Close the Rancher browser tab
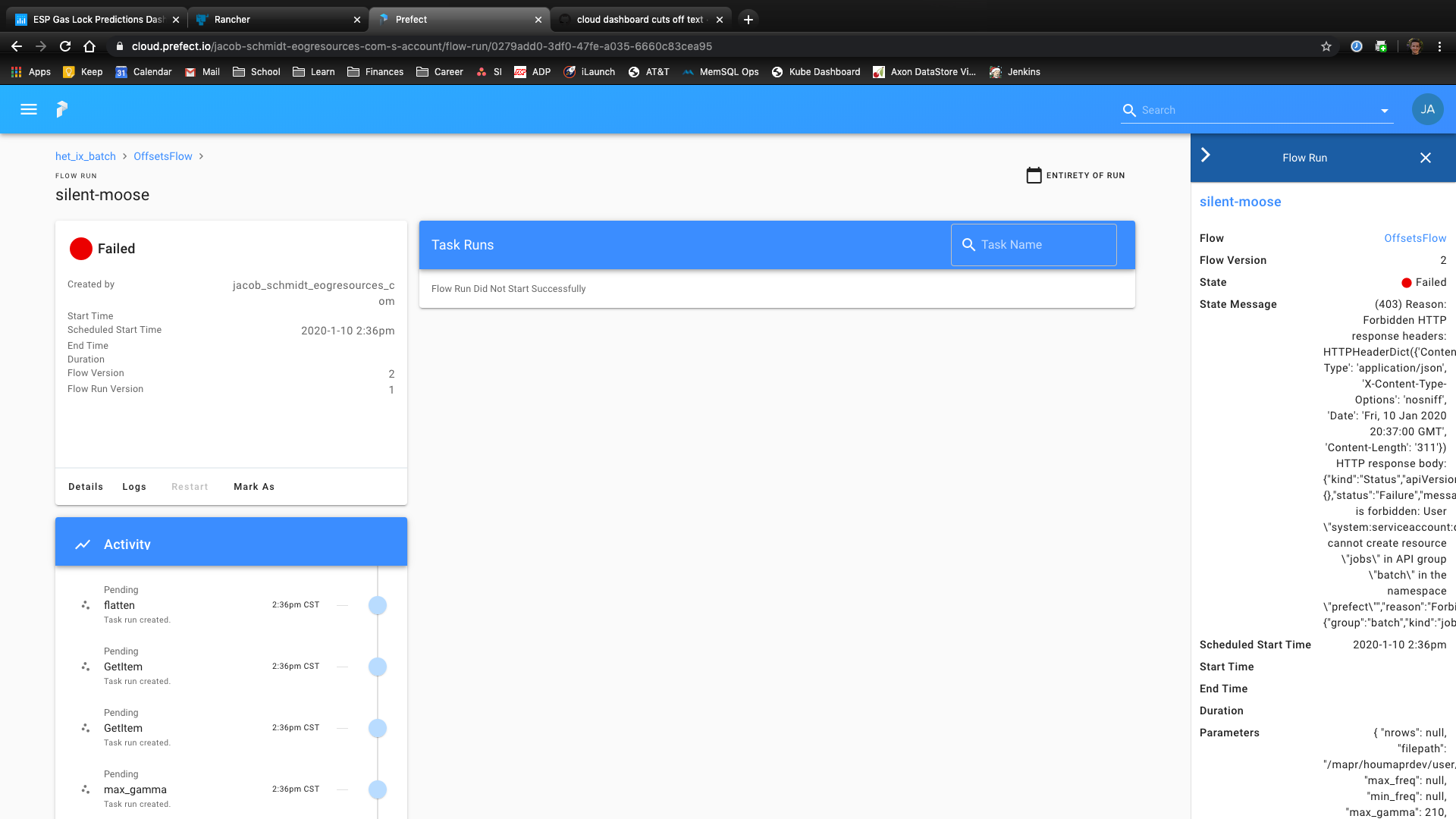This screenshot has width=1456, height=819. (357, 20)
